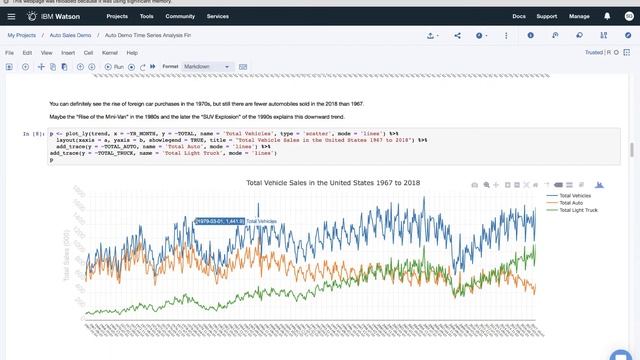Enable compare data on hover
Viewport: 640px width, 360px height.
click(569, 185)
